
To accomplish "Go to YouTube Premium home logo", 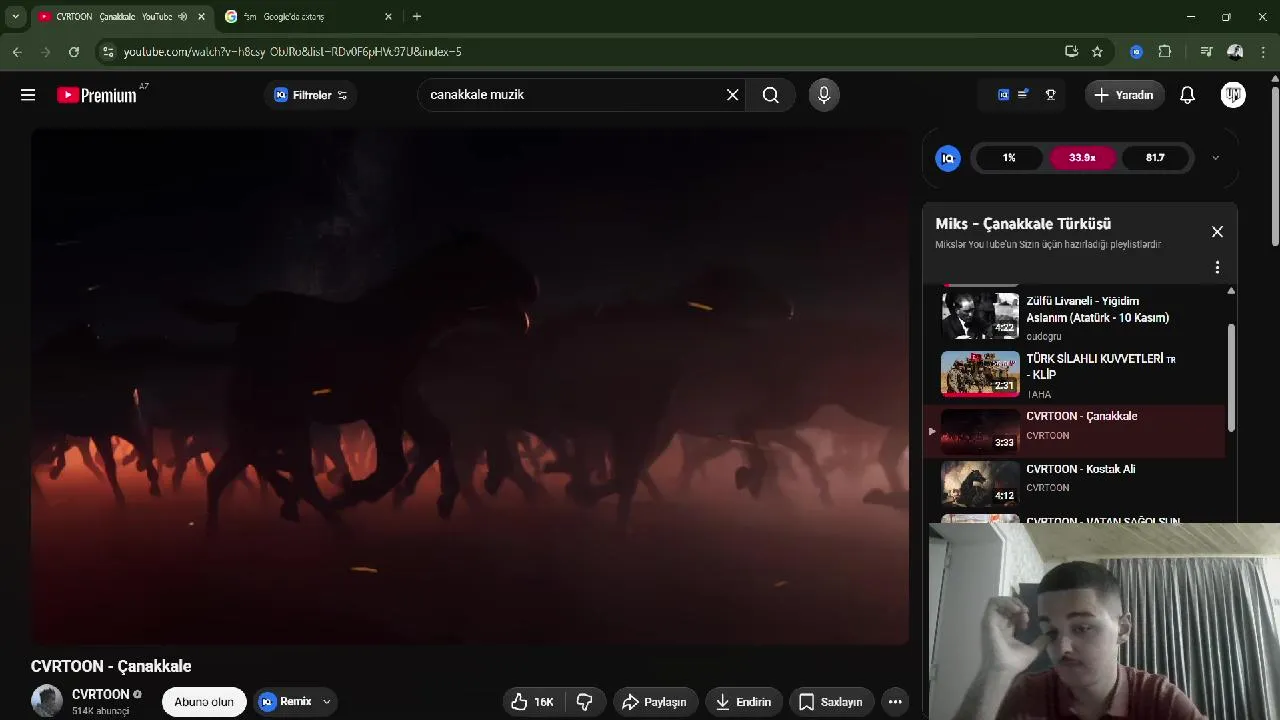I will pyautogui.click(x=97, y=95).
